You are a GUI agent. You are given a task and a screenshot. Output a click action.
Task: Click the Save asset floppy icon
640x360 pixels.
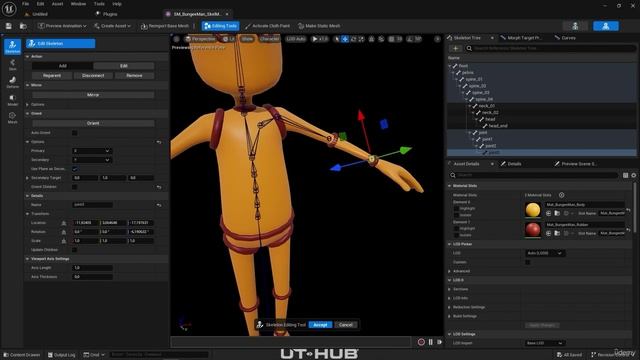9,26
